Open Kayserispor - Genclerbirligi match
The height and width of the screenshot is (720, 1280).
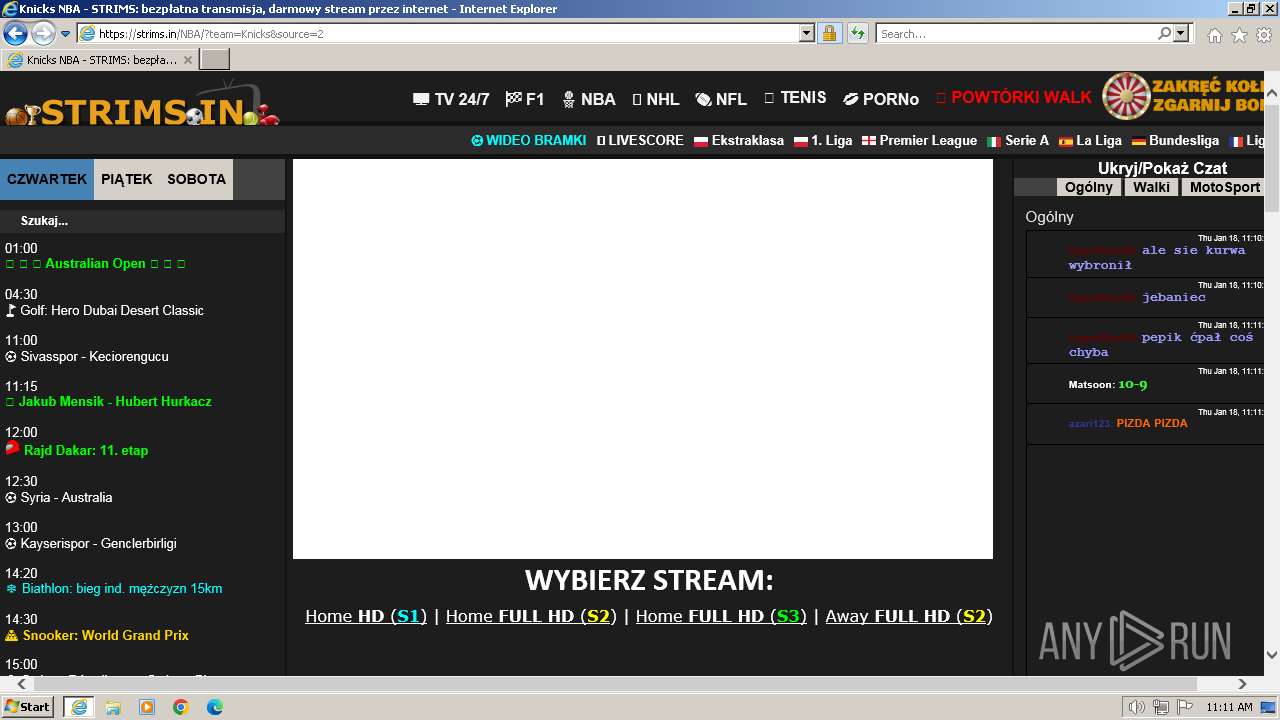pyautogui.click(x=91, y=544)
